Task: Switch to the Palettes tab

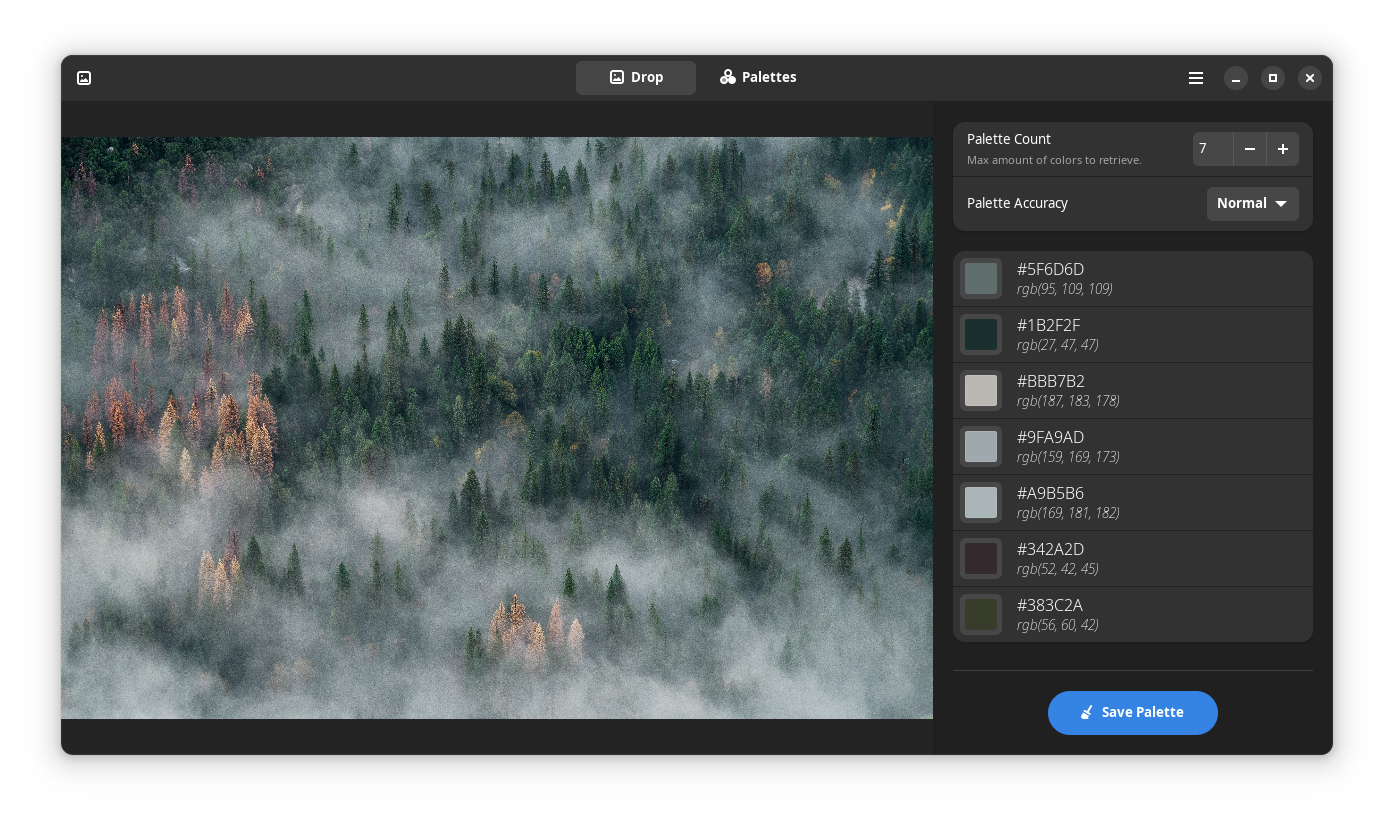Action: click(758, 78)
